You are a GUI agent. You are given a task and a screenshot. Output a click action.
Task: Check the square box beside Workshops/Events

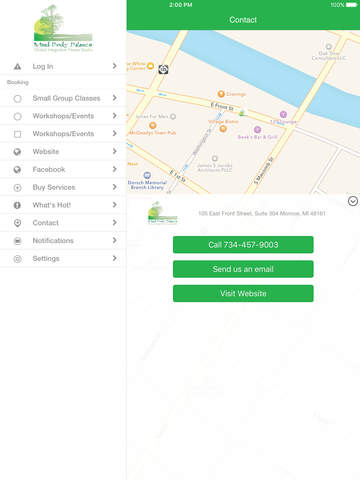pos(17,134)
